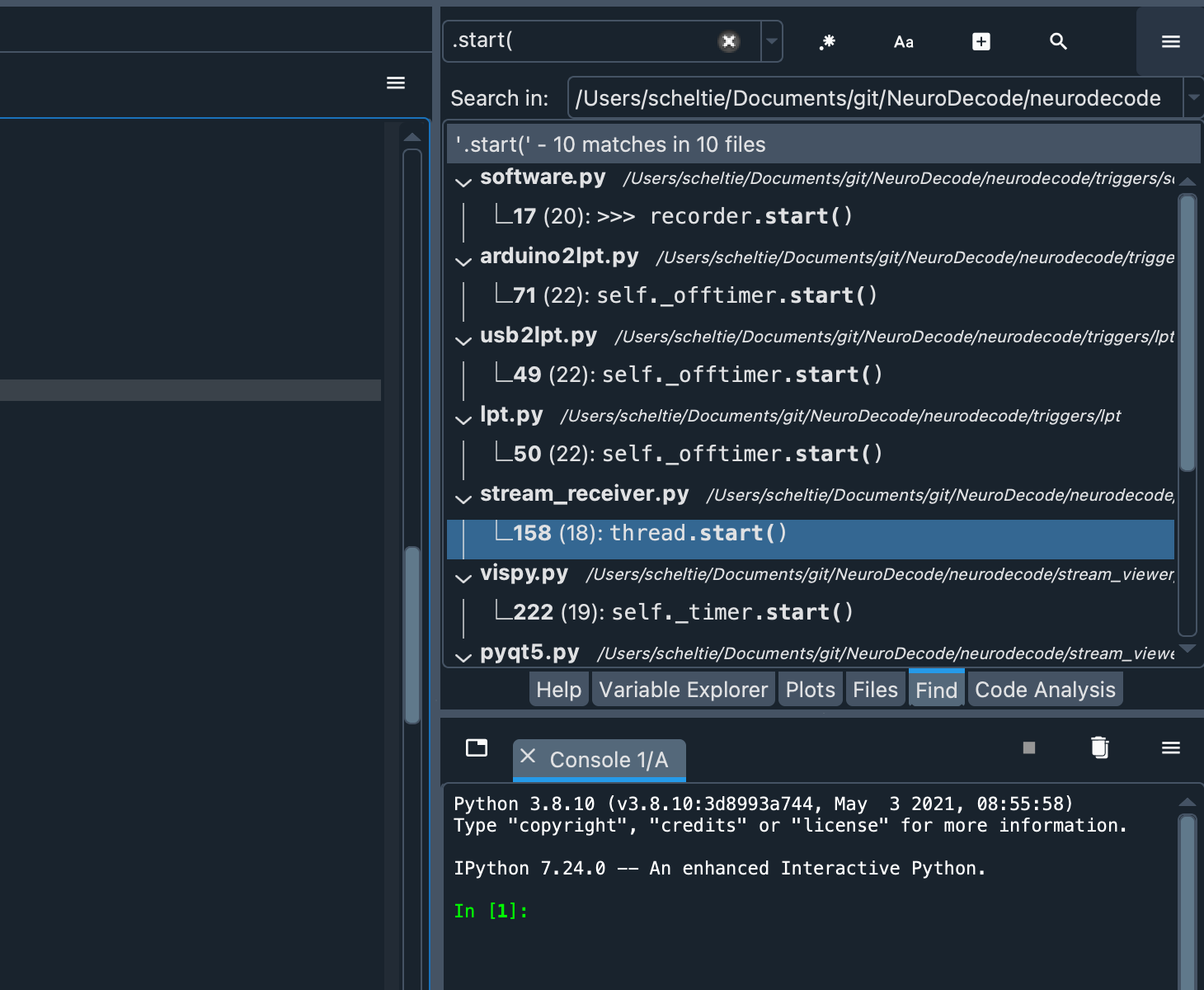Remove console contents with the trash icon

[x=1099, y=748]
